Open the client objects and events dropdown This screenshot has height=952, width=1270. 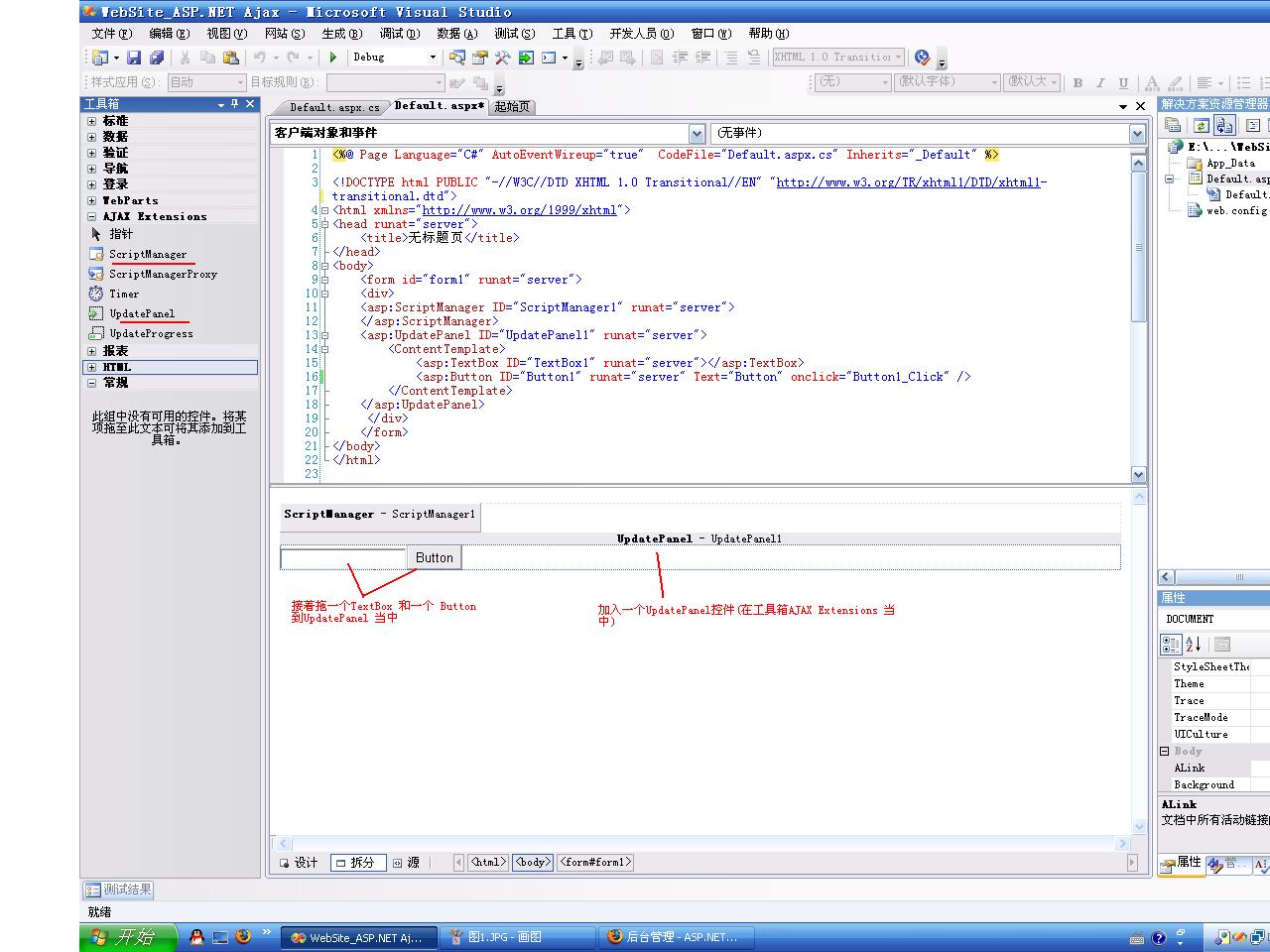(x=697, y=133)
